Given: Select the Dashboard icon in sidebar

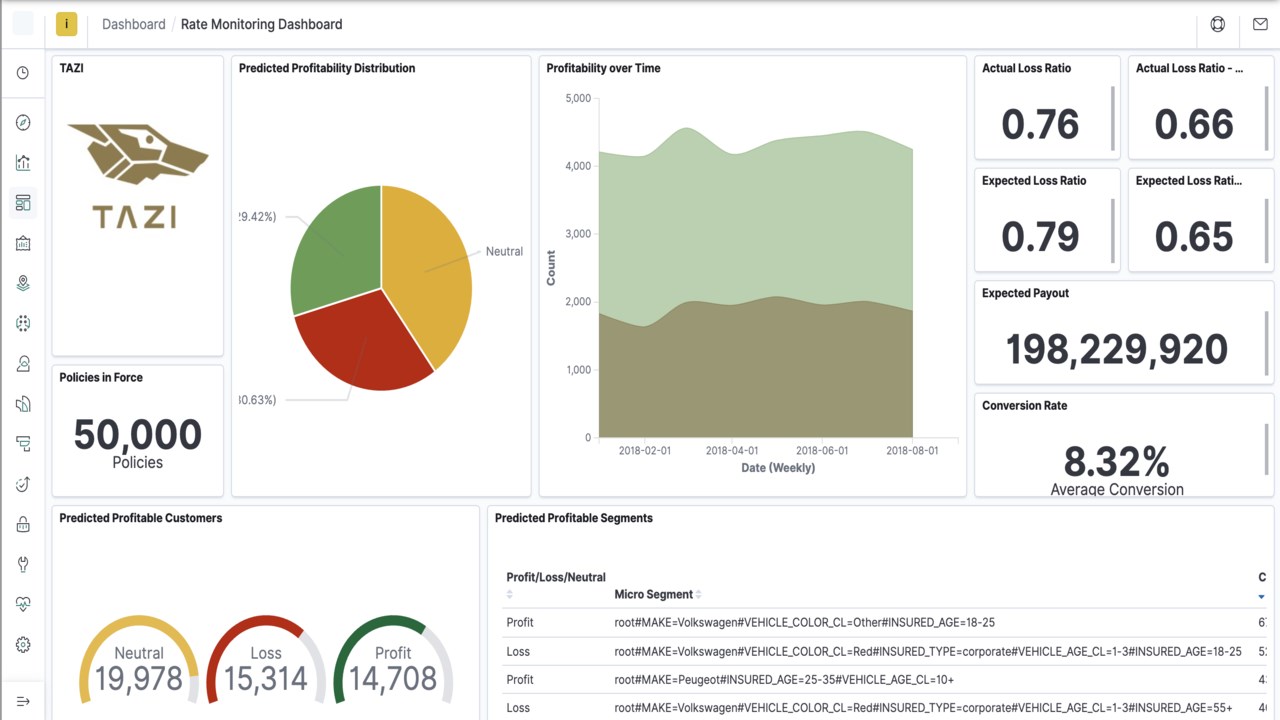Looking at the screenshot, I should click(x=23, y=203).
